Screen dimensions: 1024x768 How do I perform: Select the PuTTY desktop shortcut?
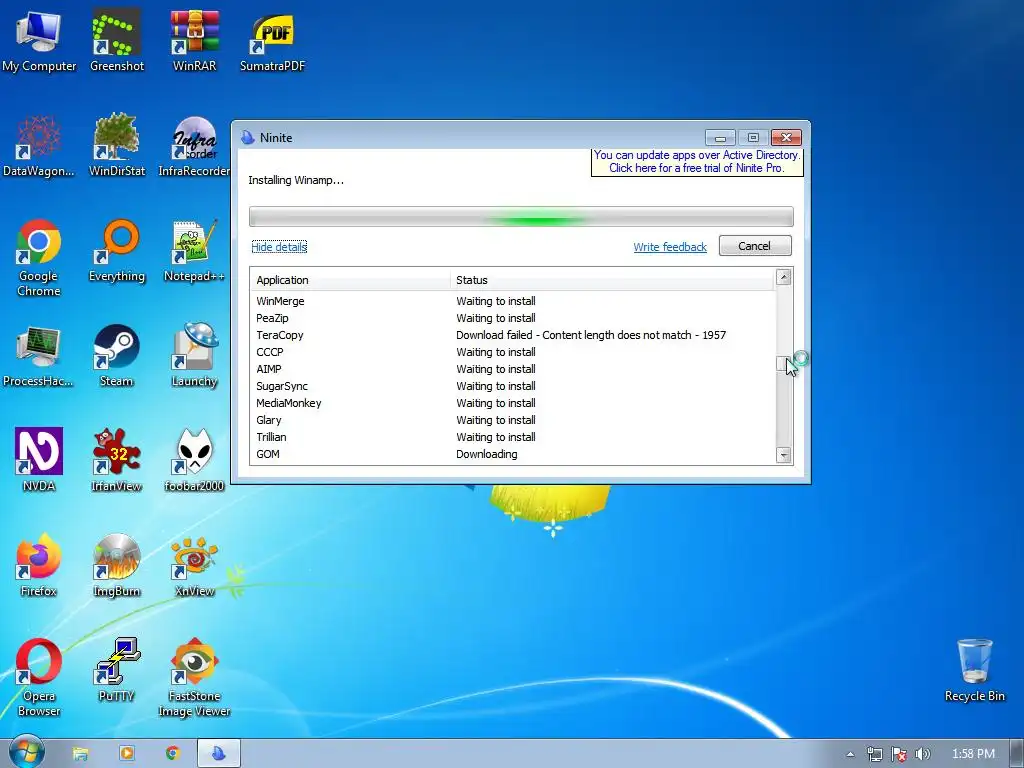[117, 671]
